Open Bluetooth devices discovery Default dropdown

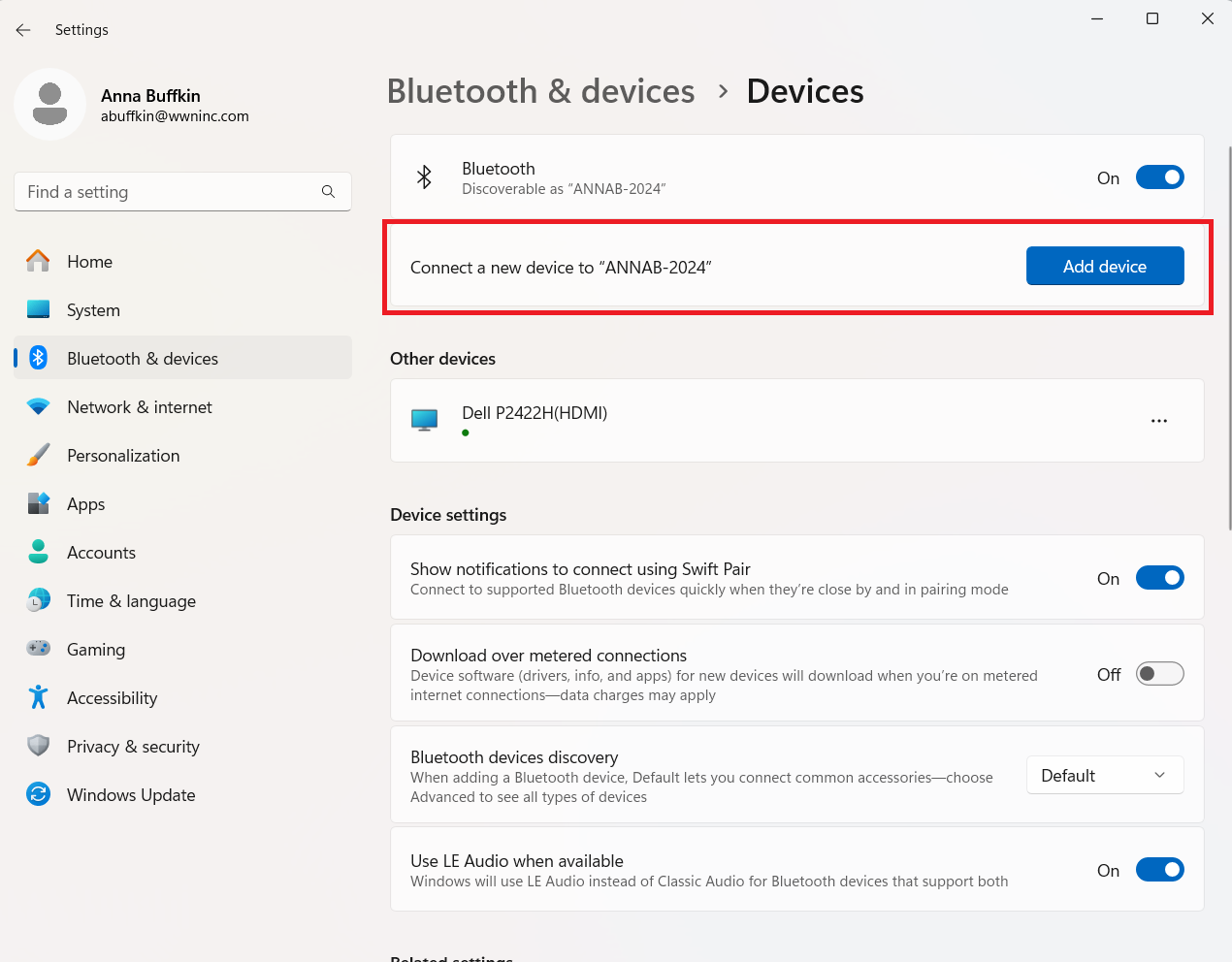coord(1105,775)
